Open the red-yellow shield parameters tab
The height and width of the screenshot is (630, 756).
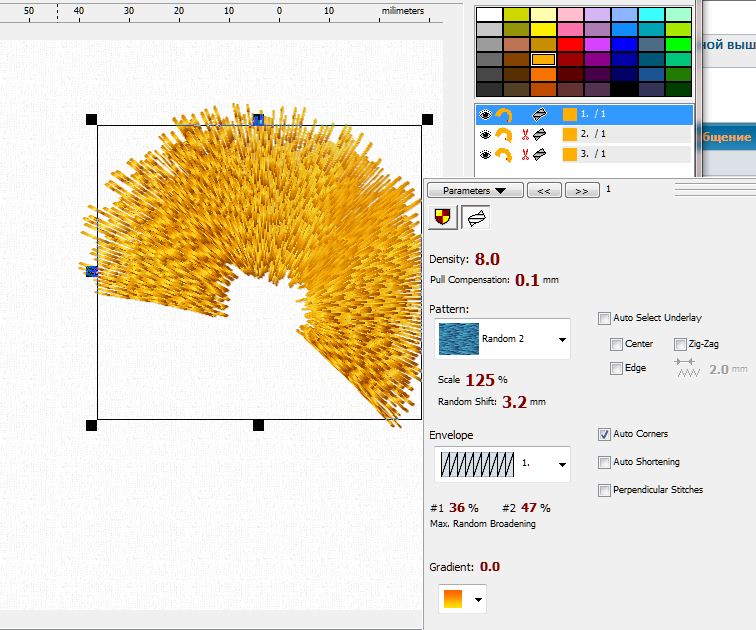[x=443, y=217]
